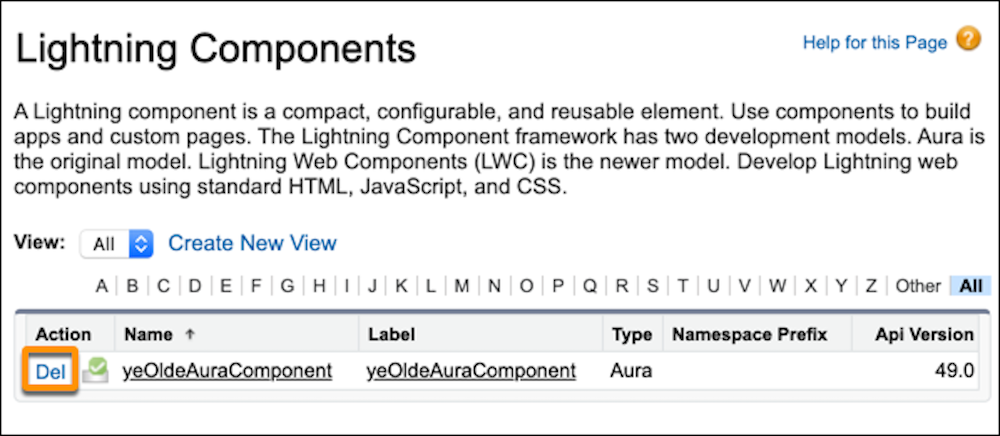Screen dimensions: 1000x436
Task: Open yeOldeAuraComponent from the Name column
Action: [x=227, y=371]
